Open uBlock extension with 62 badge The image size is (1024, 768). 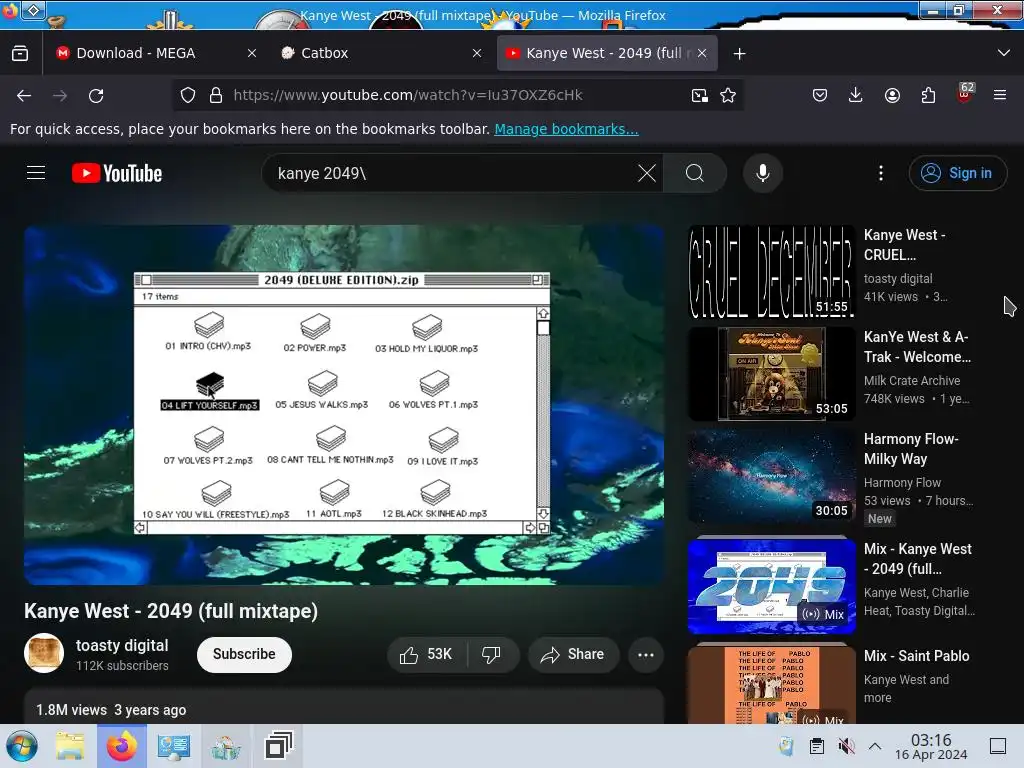[964, 94]
